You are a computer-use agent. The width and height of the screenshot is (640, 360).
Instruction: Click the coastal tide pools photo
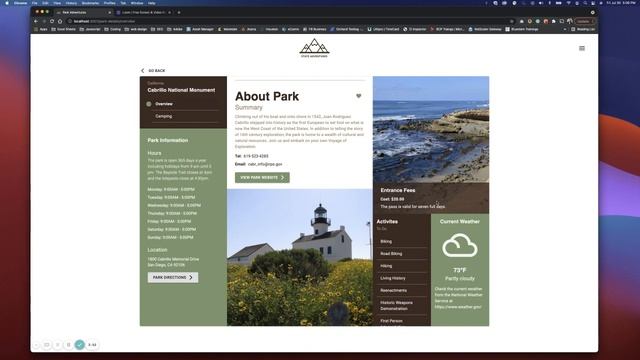431,129
